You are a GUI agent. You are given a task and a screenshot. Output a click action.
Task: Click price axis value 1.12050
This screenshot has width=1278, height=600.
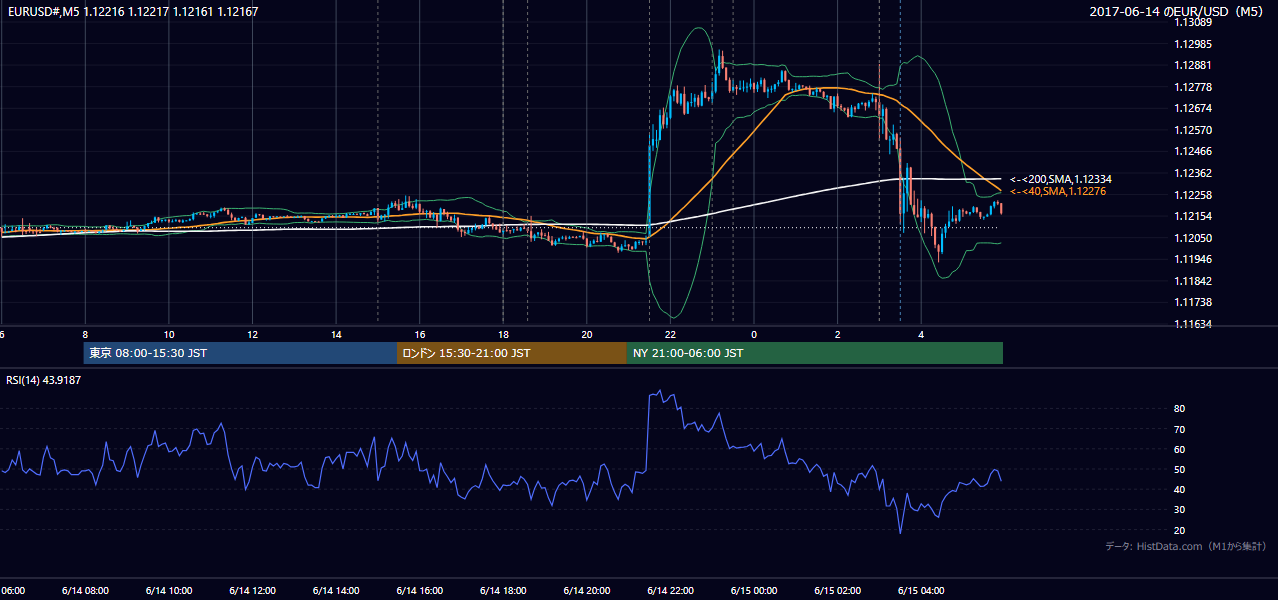click(x=1193, y=238)
